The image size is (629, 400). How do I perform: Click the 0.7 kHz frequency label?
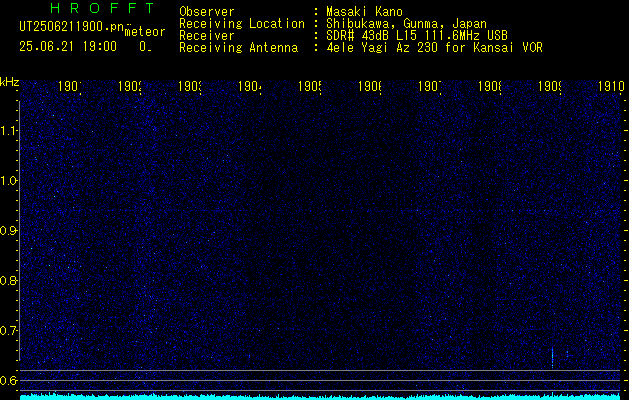coord(9,331)
